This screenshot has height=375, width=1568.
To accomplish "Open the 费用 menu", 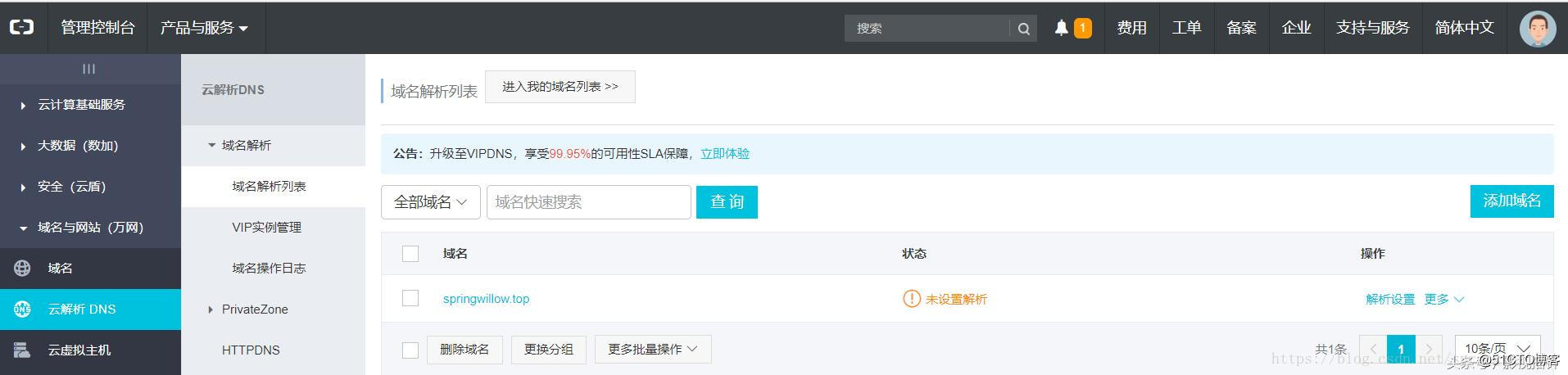I will point(1131,28).
